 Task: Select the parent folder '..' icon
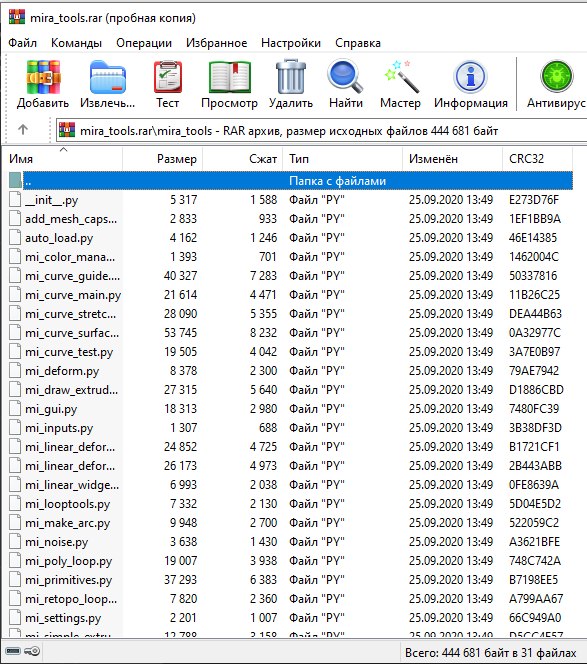click(15, 180)
